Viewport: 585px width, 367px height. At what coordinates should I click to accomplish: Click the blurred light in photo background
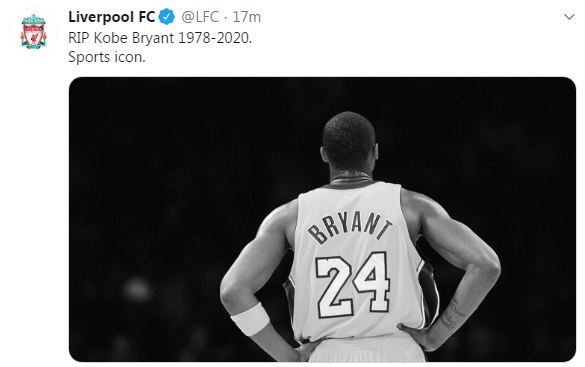pos(137,289)
